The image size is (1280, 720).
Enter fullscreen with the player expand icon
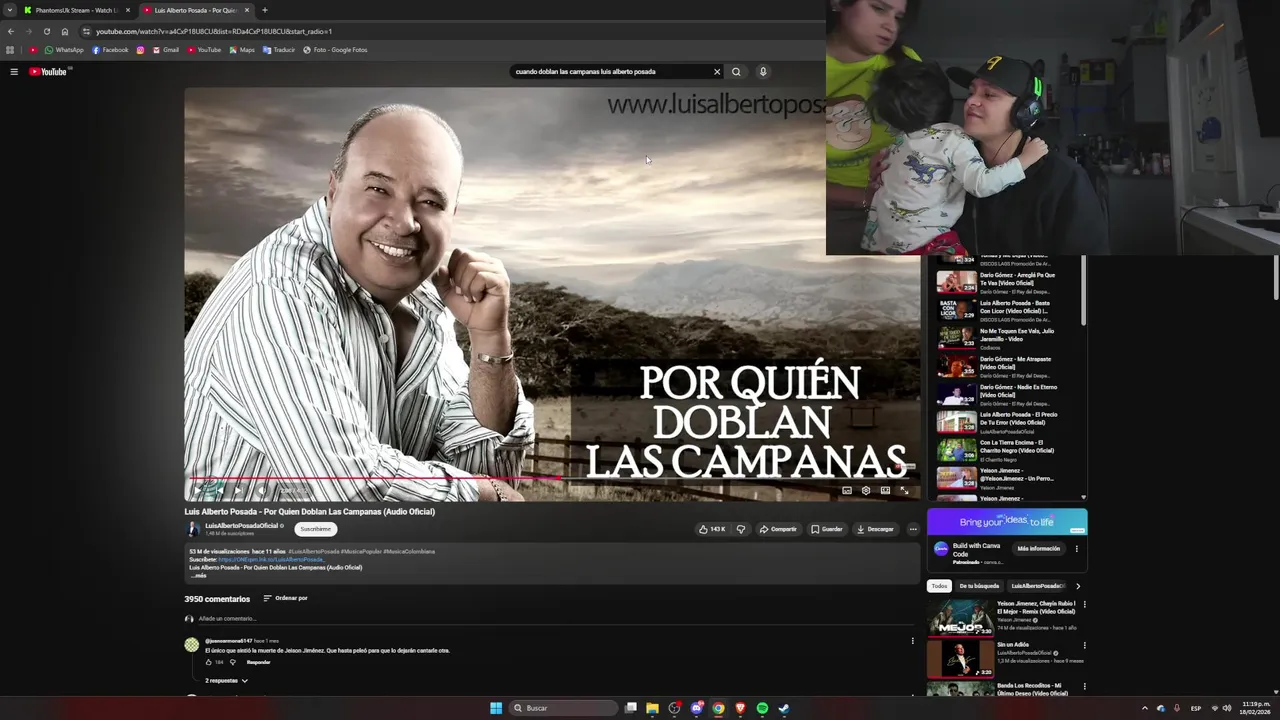[x=904, y=490]
